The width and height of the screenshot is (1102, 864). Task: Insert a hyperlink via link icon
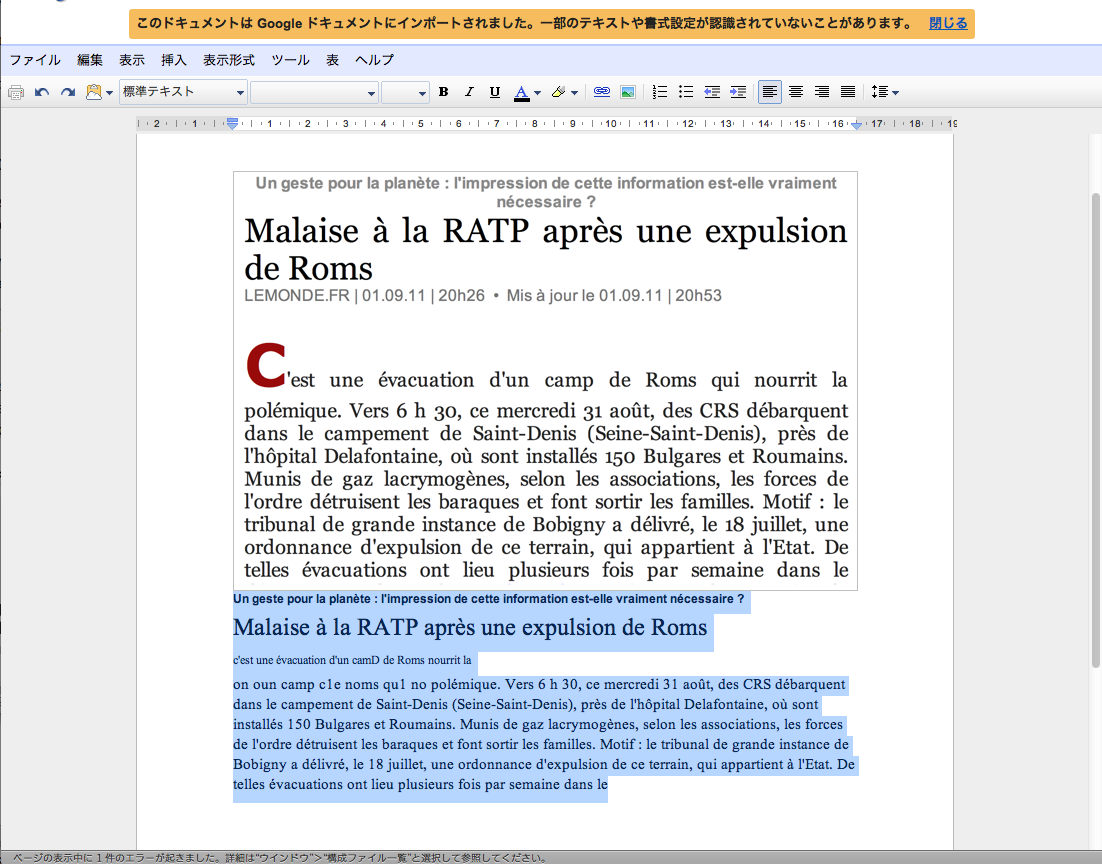coord(602,92)
